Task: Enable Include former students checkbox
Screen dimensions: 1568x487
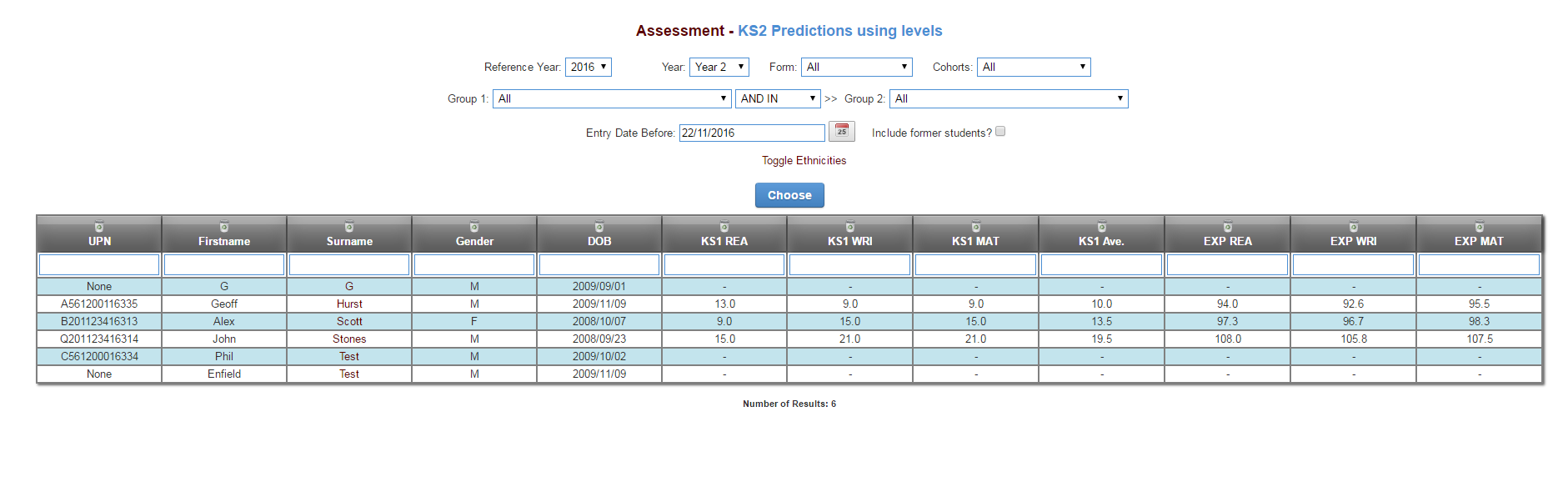Action: [x=1000, y=132]
